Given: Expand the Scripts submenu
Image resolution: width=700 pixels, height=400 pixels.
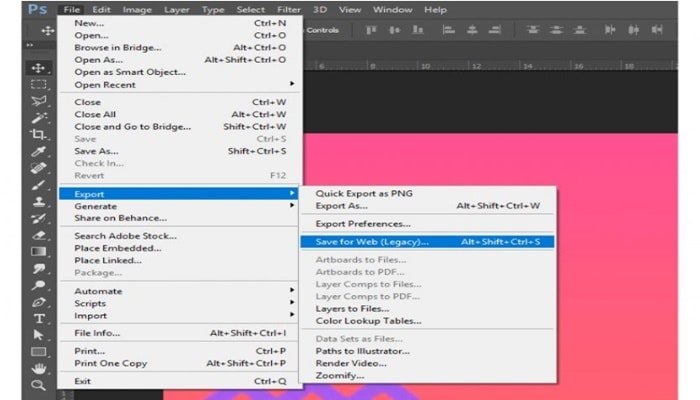Looking at the screenshot, I should tap(179, 303).
